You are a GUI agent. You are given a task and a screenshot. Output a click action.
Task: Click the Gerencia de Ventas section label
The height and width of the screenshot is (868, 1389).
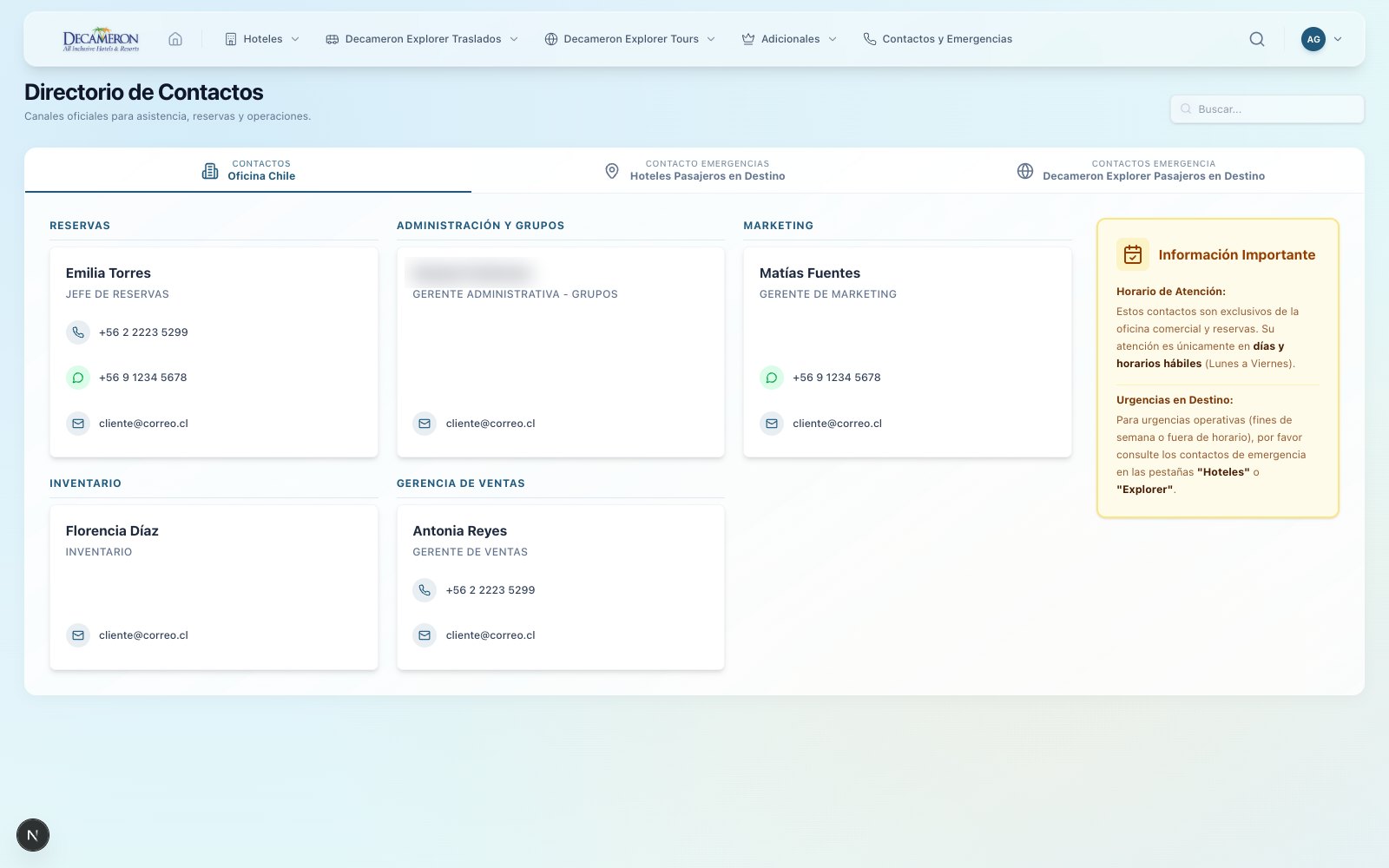point(461,483)
